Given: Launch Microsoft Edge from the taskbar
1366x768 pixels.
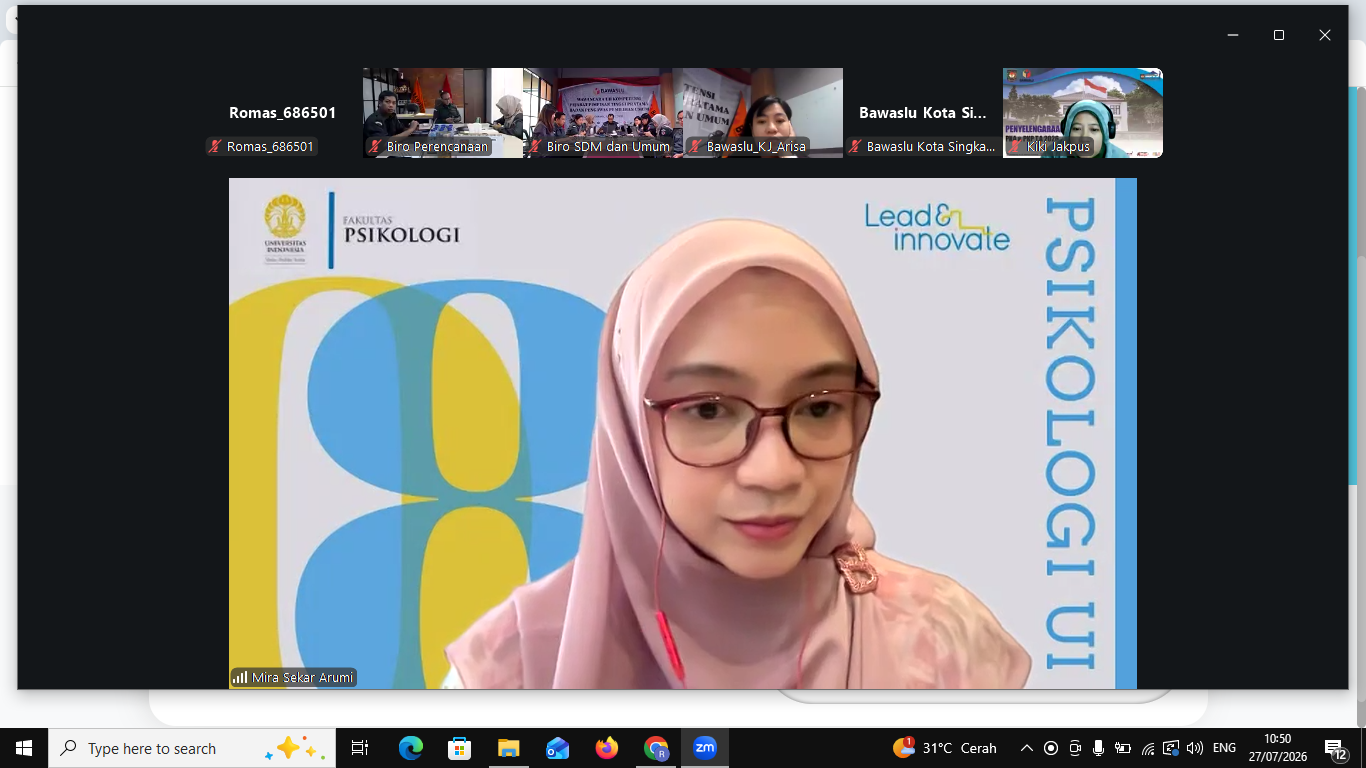Looking at the screenshot, I should click(x=411, y=748).
